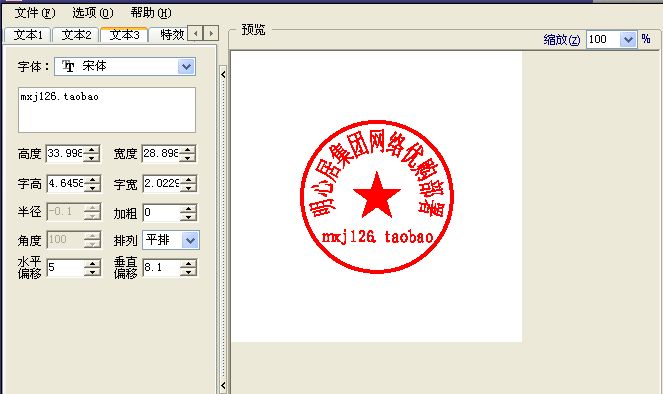663x394 pixels.
Task: Switch to the 文本1 tab
Action: pos(28,35)
